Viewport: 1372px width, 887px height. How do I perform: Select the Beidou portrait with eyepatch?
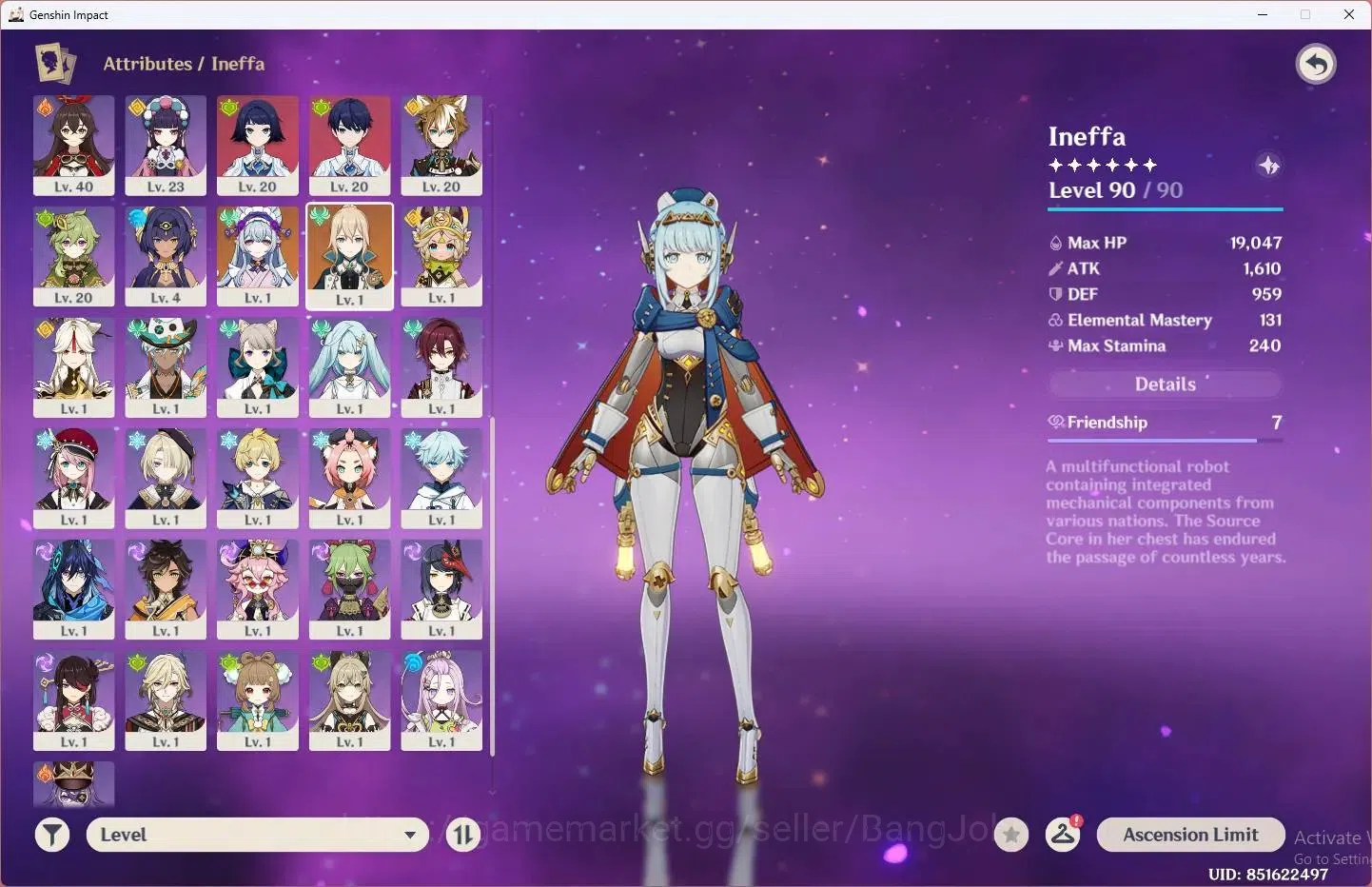[74, 700]
